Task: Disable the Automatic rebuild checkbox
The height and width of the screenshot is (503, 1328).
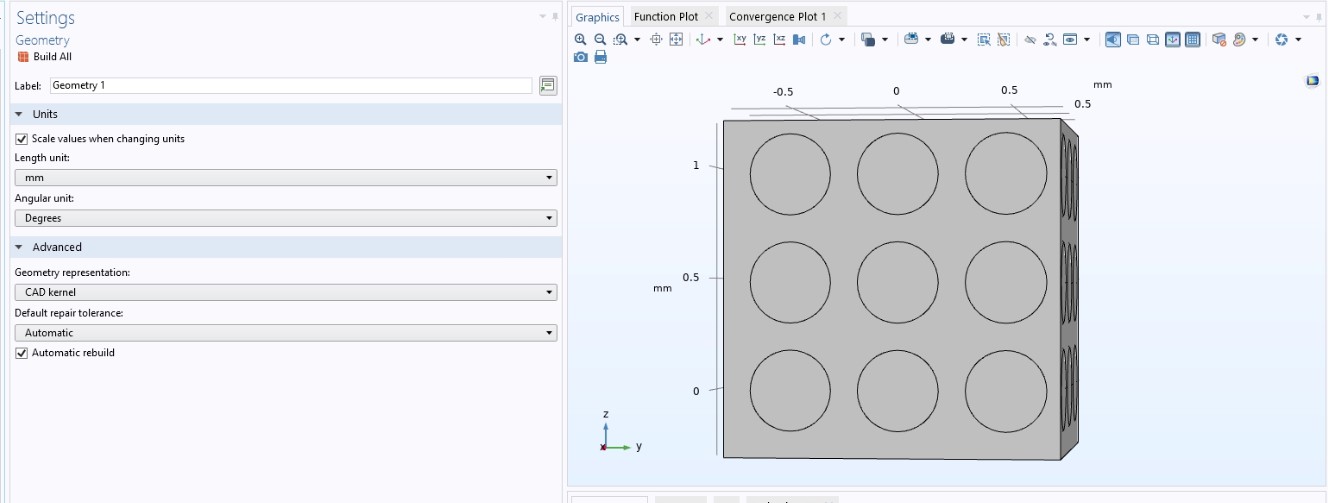Action: [x=22, y=353]
